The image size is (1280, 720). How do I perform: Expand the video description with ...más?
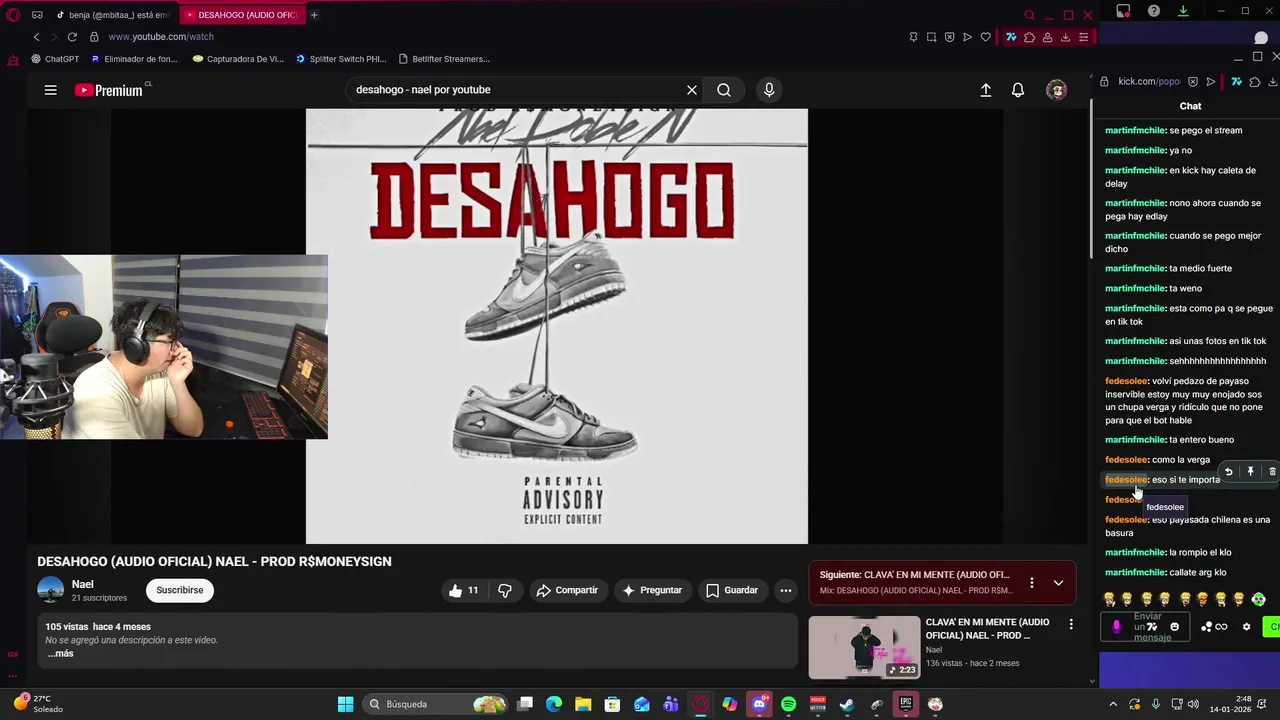60,653
